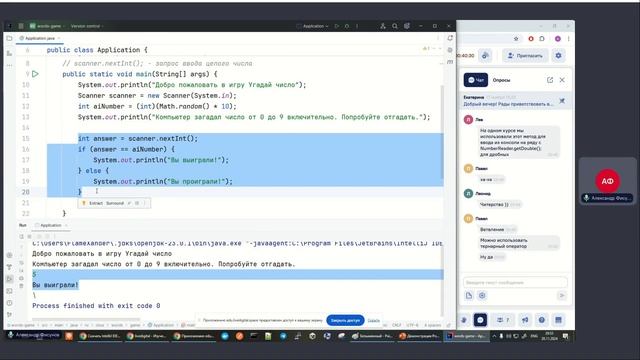Select the Run tool window label
Viewport: 640px width, 360px height.
[x=23, y=225]
